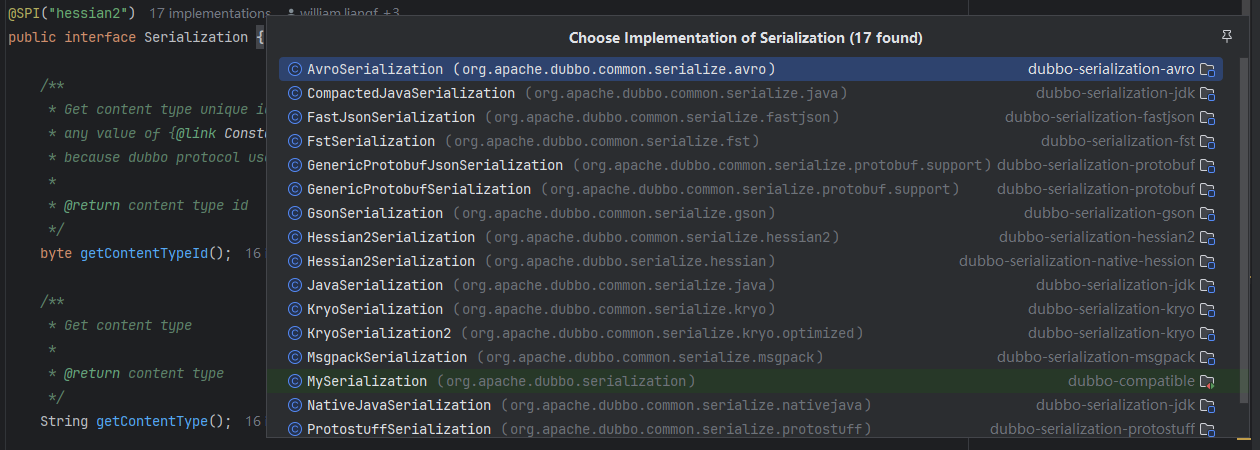Jump to JavaSerialization implementation
The image size is (1260, 450).
[x=375, y=286]
